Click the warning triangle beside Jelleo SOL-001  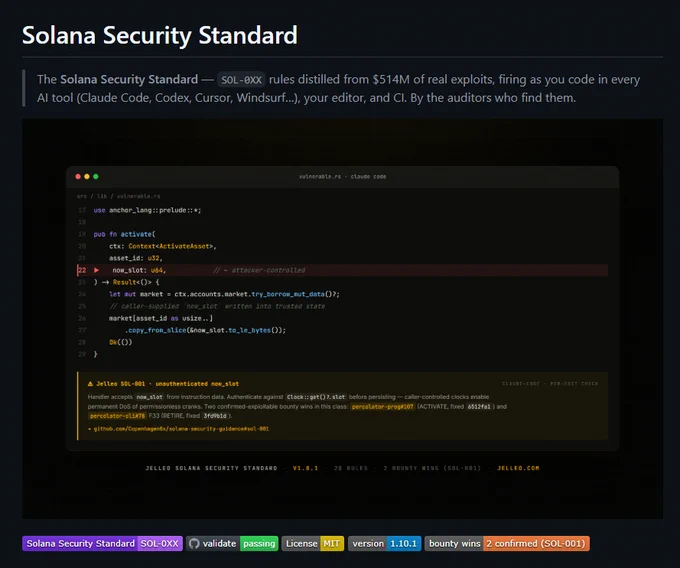[90, 384]
